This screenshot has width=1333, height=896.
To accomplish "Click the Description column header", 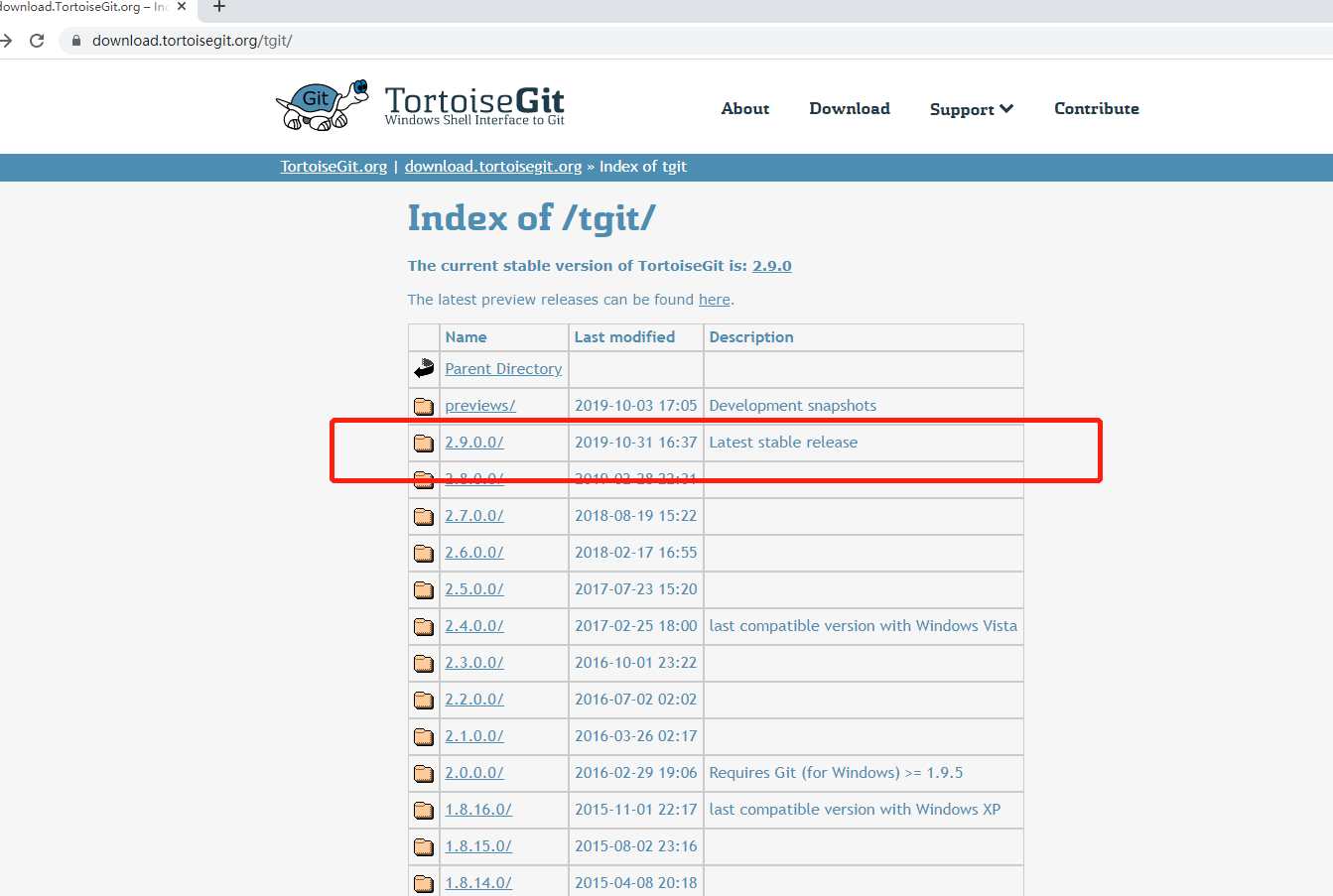I will 751,337.
